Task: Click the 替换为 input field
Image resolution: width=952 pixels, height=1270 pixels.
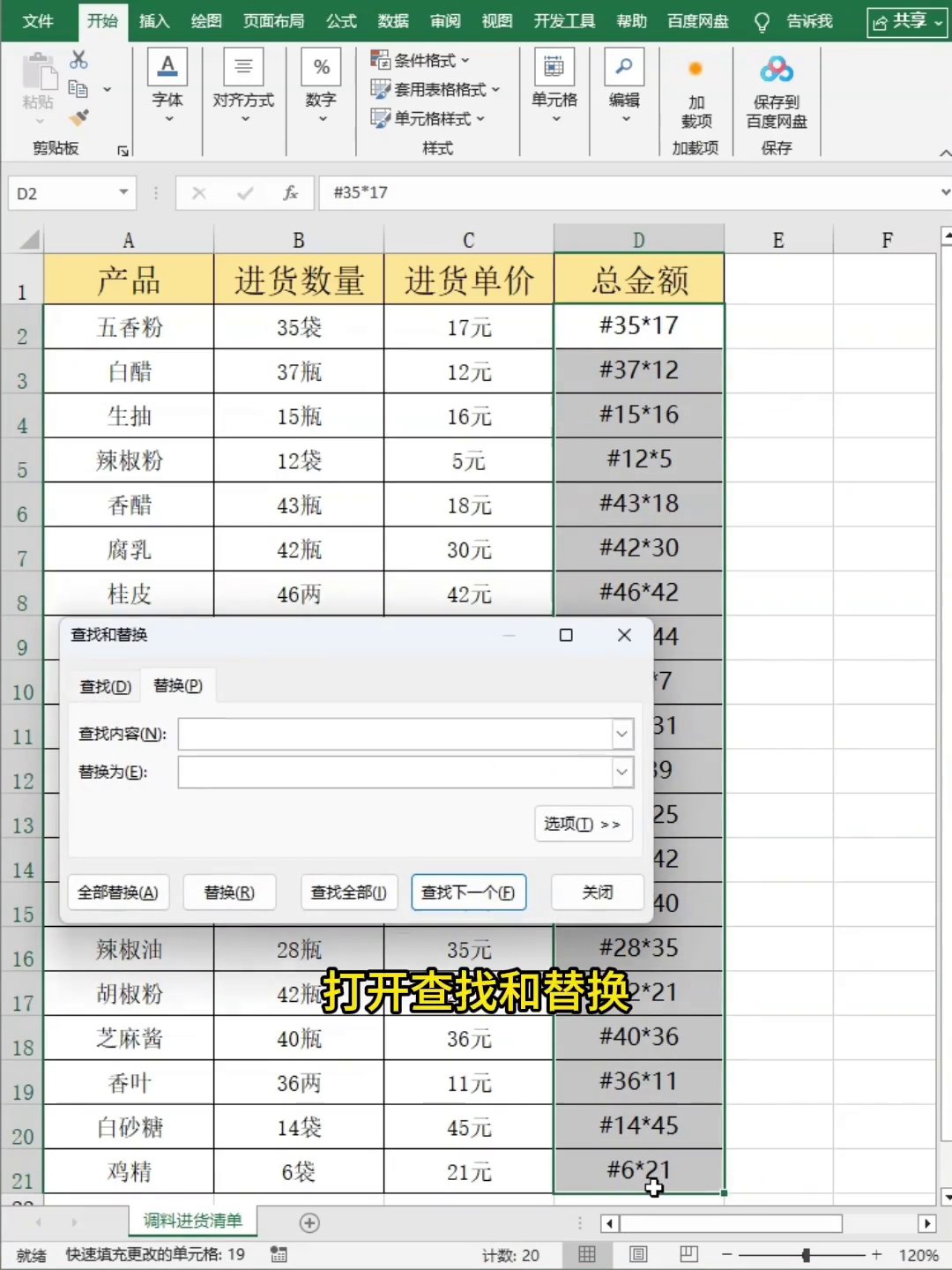Action: pyautogui.click(x=396, y=772)
